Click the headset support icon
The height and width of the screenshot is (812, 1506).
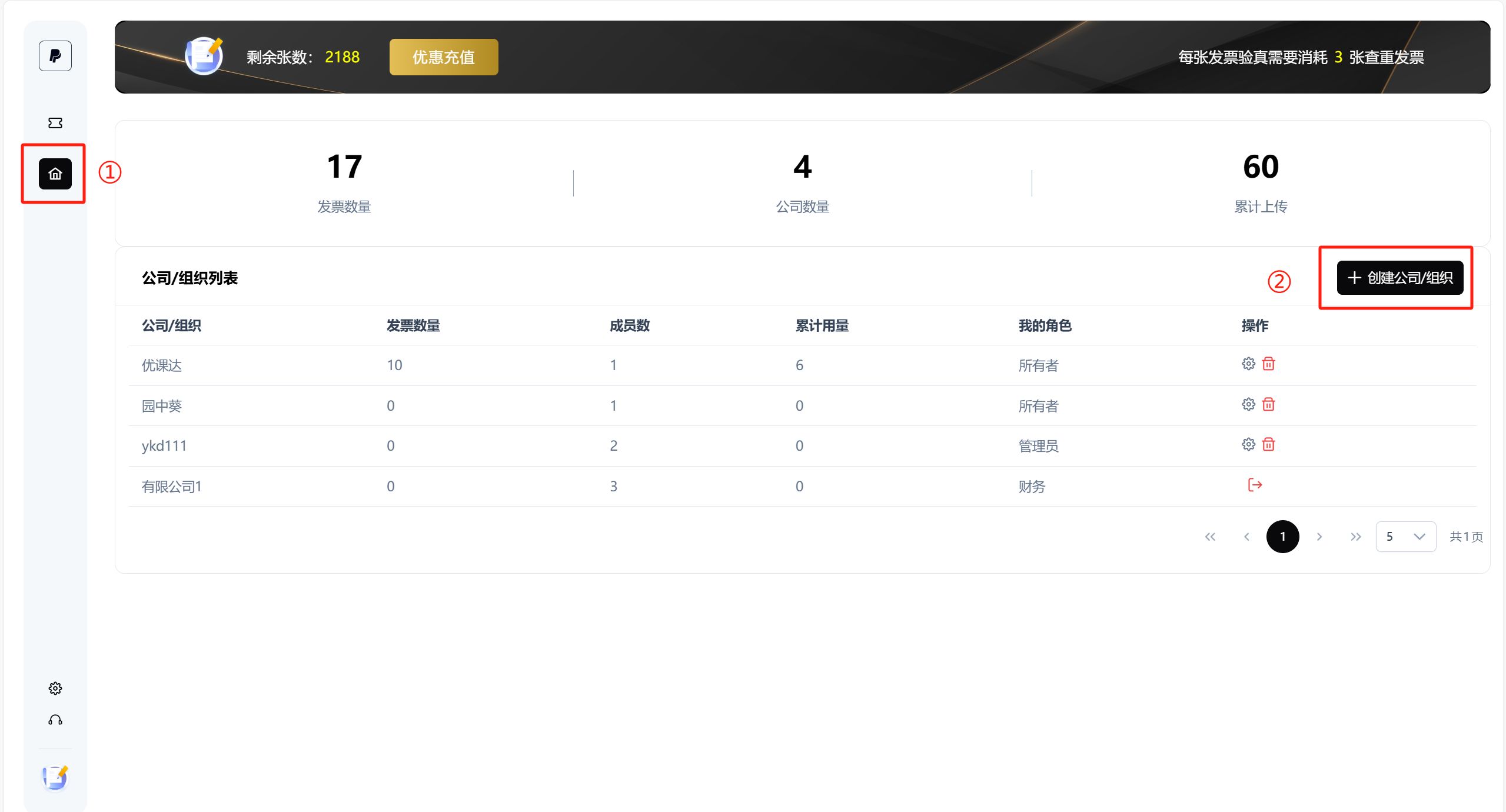point(55,720)
